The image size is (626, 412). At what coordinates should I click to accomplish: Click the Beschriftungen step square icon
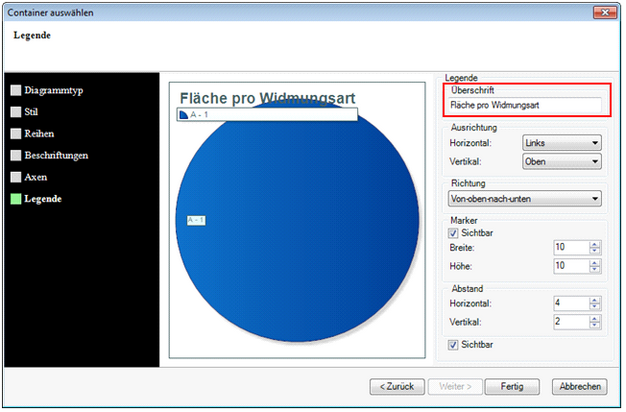coord(16,155)
